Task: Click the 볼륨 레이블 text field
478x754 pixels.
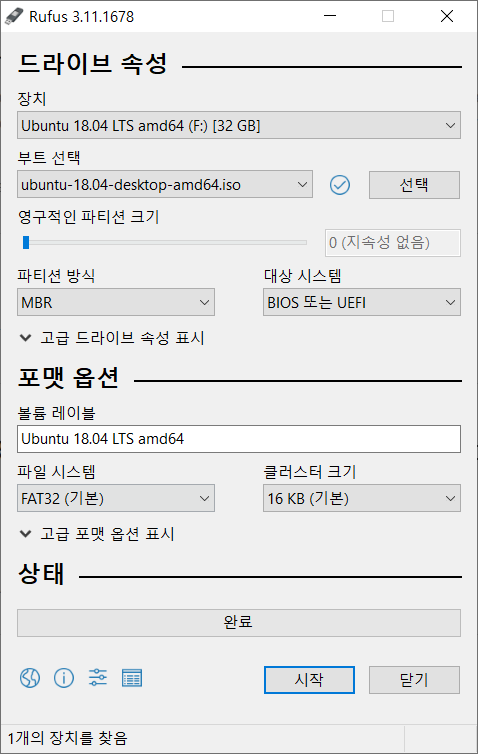Action: (x=239, y=439)
